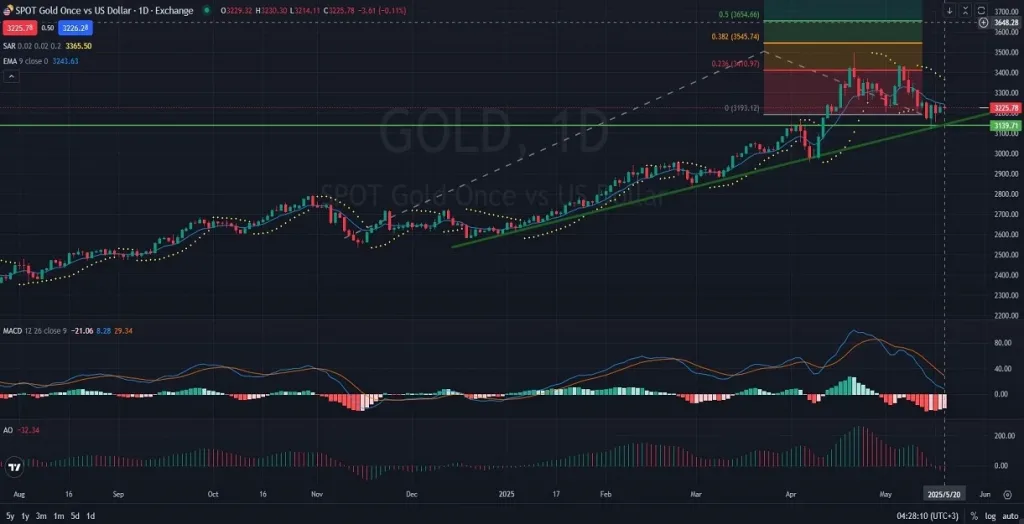Viewport: 1024px width, 524px height.
Task: Click the 0.382 (3545.74) Fibonacci level label
Action: click(735, 37)
